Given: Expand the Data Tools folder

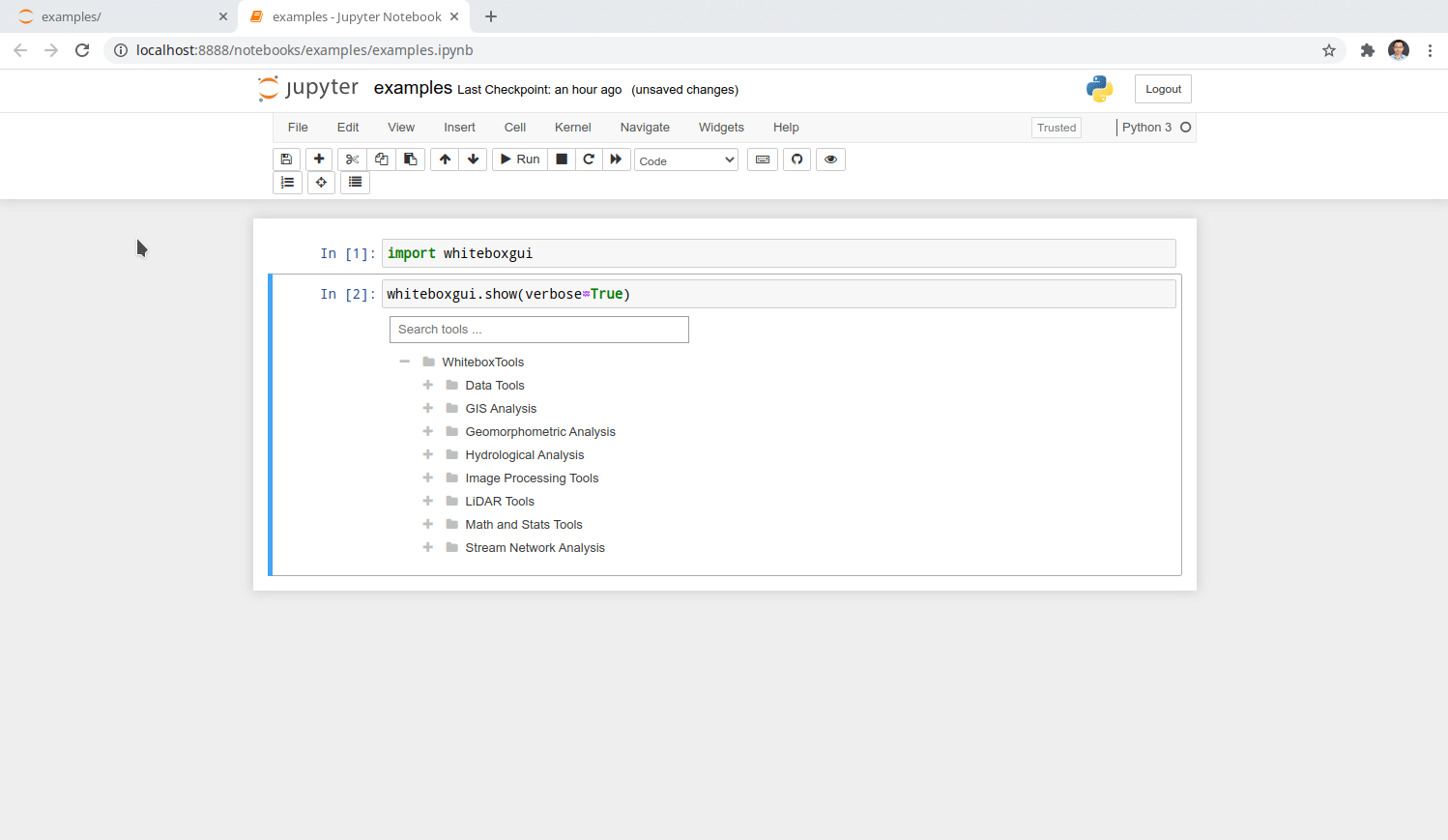Looking at the screenshot, I should pos(427,385).
